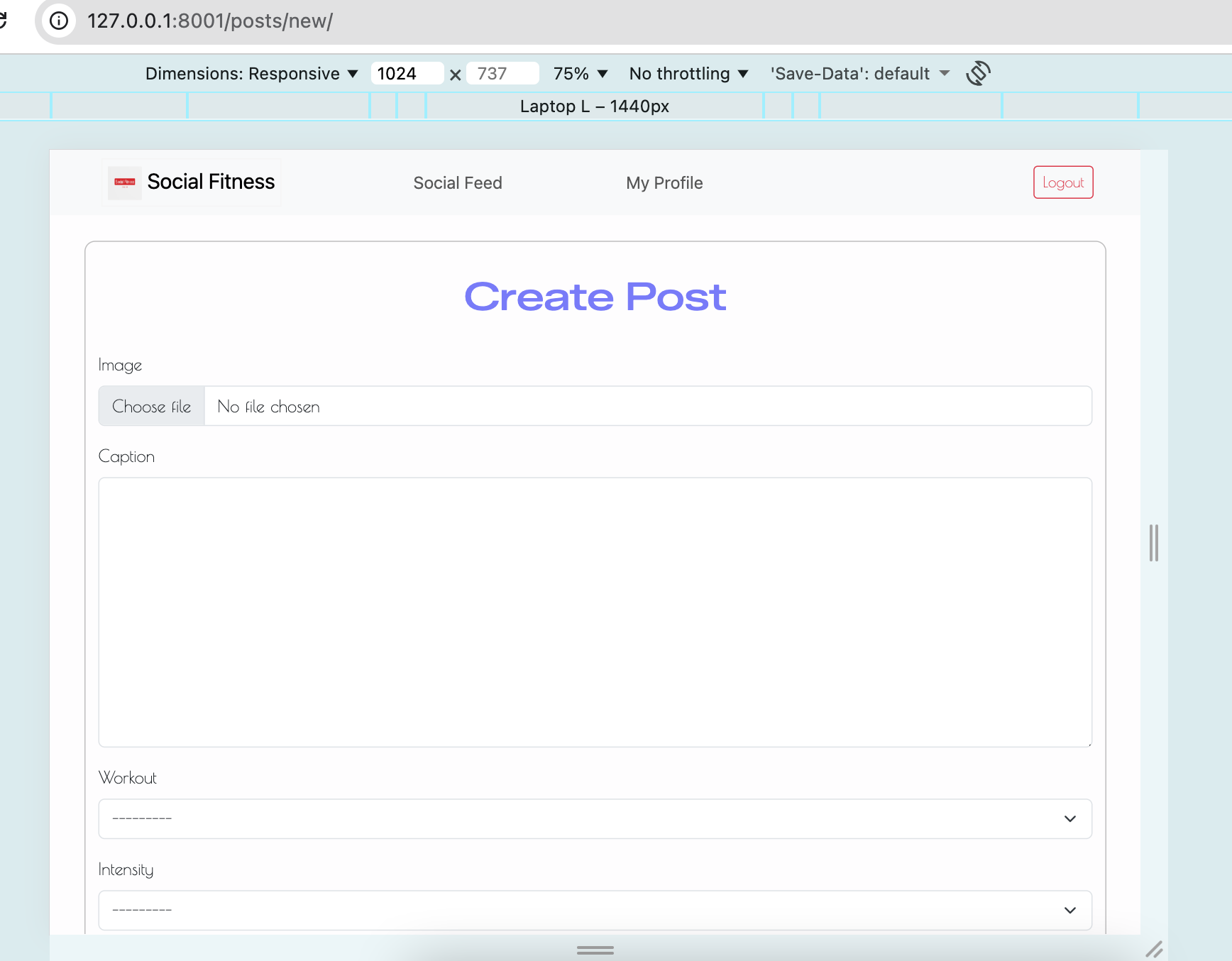Click inside the Caption text area
The width and height of the screenshot is (1232, 961).
pyautogui.click(x=595, y=612)
